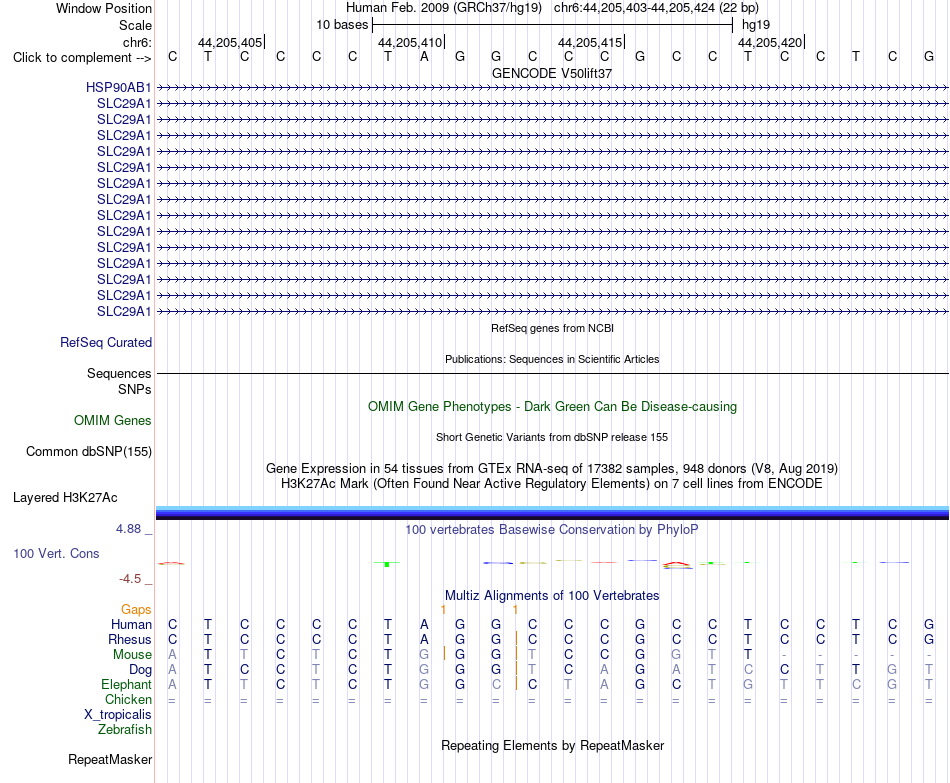Click the X_tropicalis alignment row label

pyautogui.click(x=118, y=715)
